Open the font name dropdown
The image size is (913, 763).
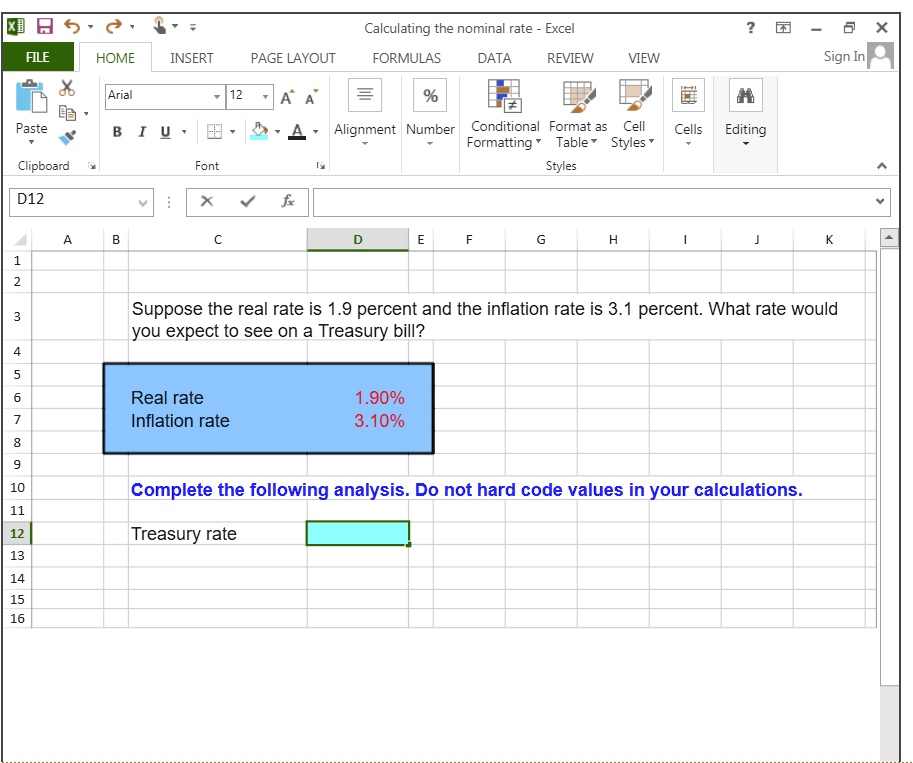[x=217, y=96]
